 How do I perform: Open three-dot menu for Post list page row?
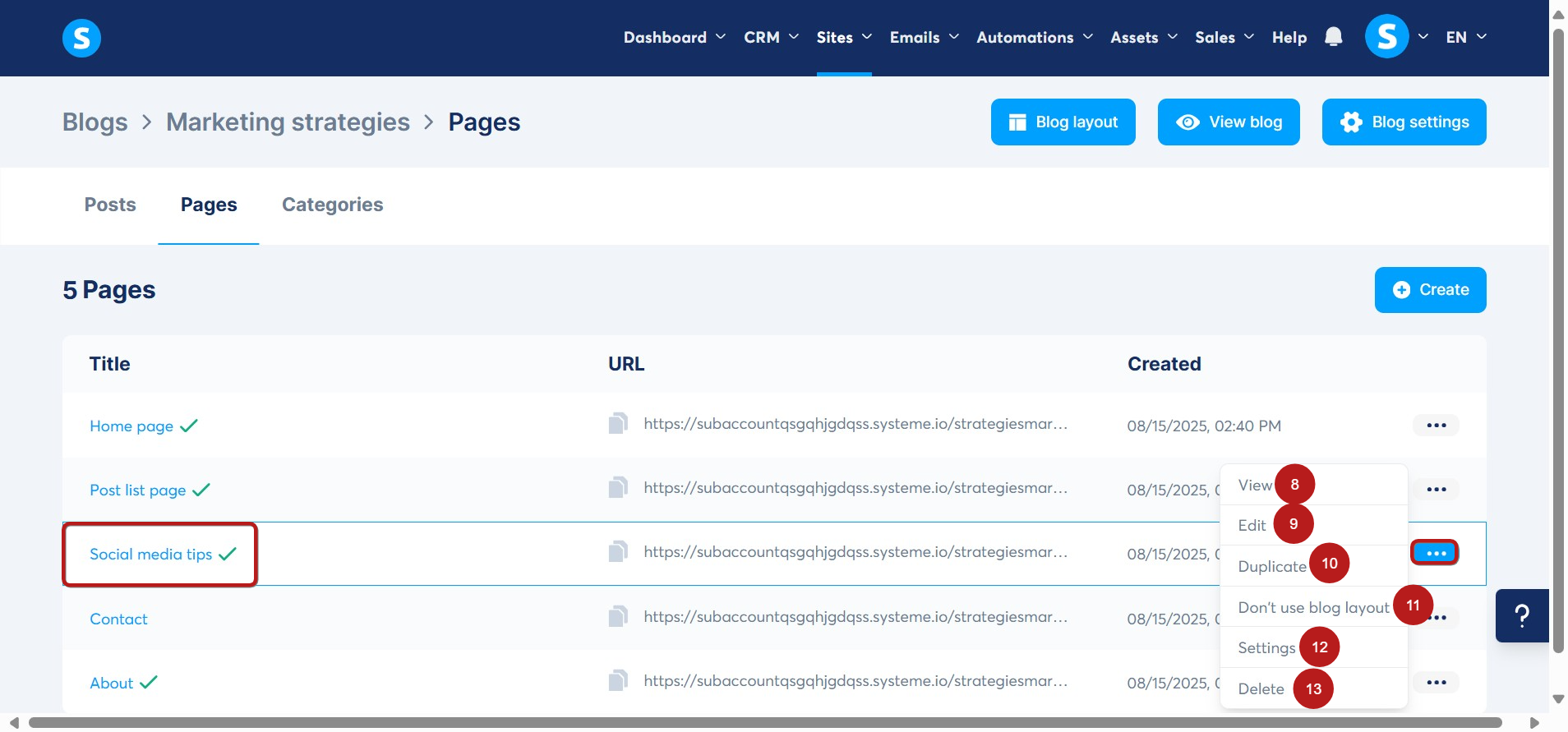point(1437,489)
